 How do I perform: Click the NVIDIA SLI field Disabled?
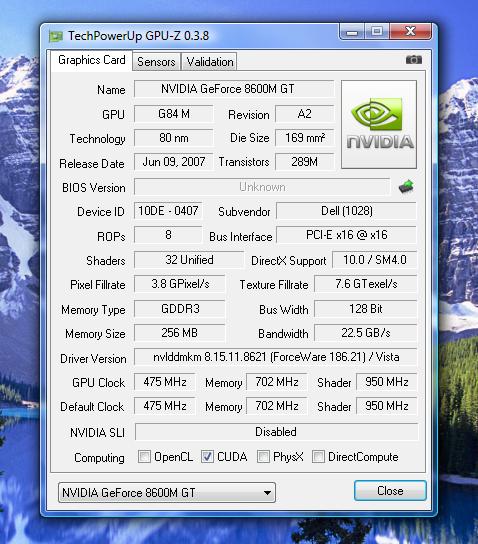point(276,432)
